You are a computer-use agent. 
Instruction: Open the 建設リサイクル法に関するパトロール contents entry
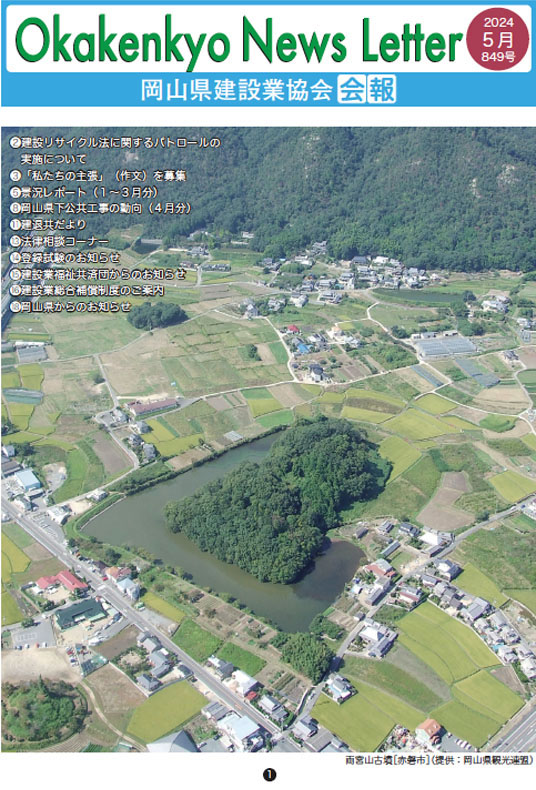pos(115,151)
